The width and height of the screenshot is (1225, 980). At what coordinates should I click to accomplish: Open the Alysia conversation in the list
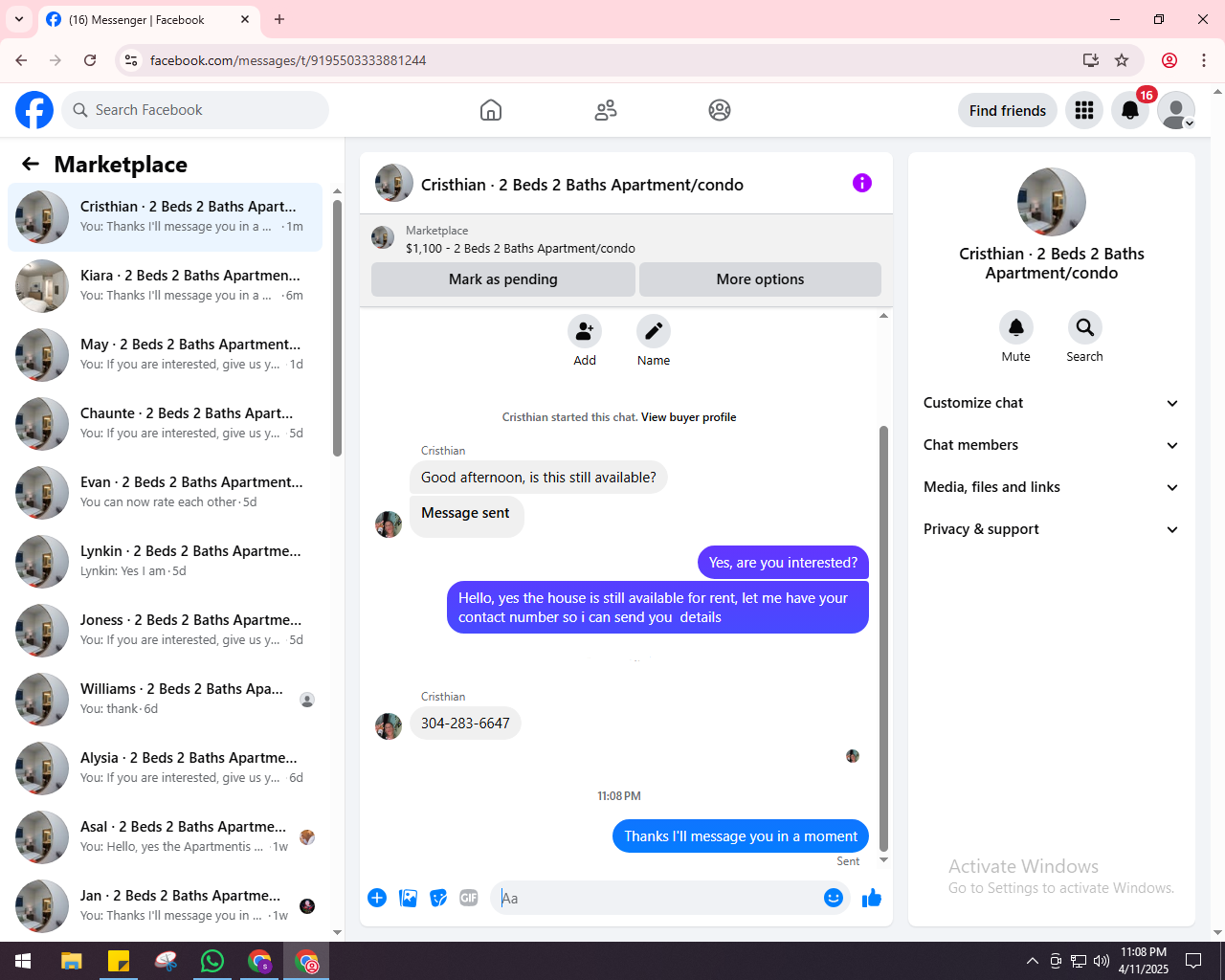(165, 768)
